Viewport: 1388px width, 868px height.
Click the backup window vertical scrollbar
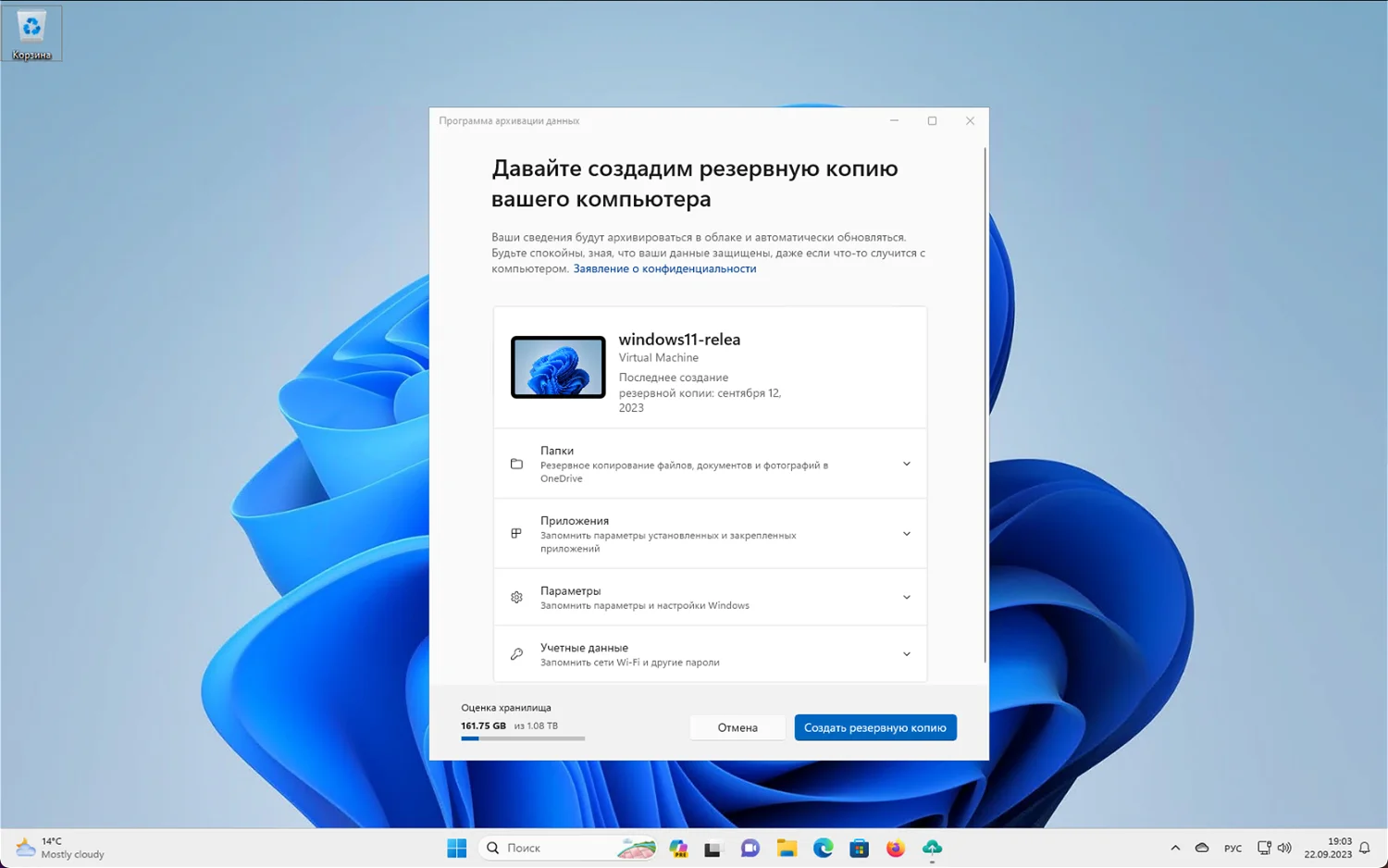(x=985, y=407)
